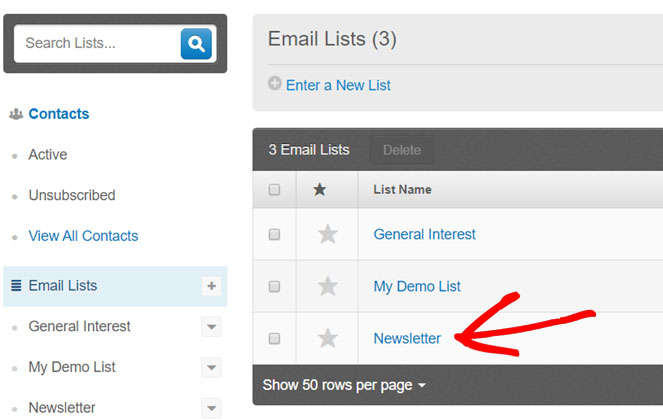The width and height of the screenshot is (663, 420).
Task: Click the Contacts people icon
Action: pyautogui.click(x=16, y=114)
